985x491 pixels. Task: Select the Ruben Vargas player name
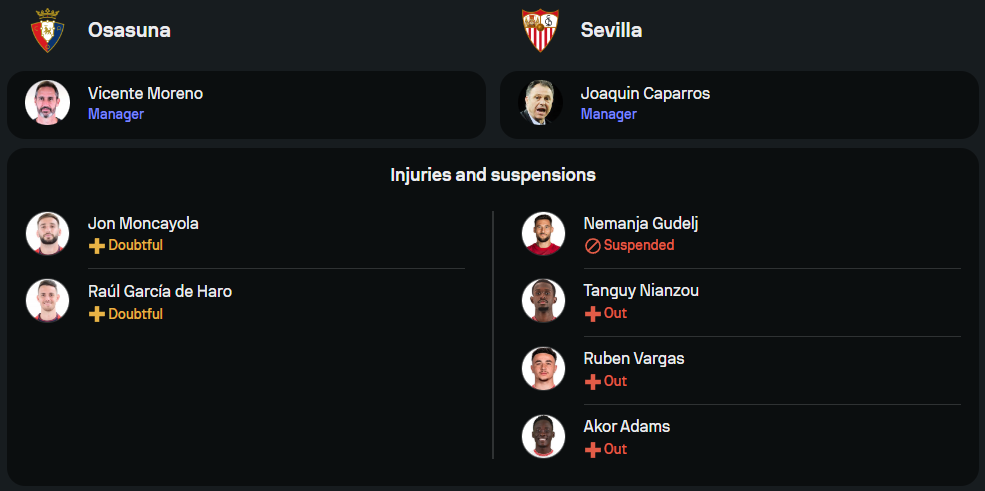634,358
